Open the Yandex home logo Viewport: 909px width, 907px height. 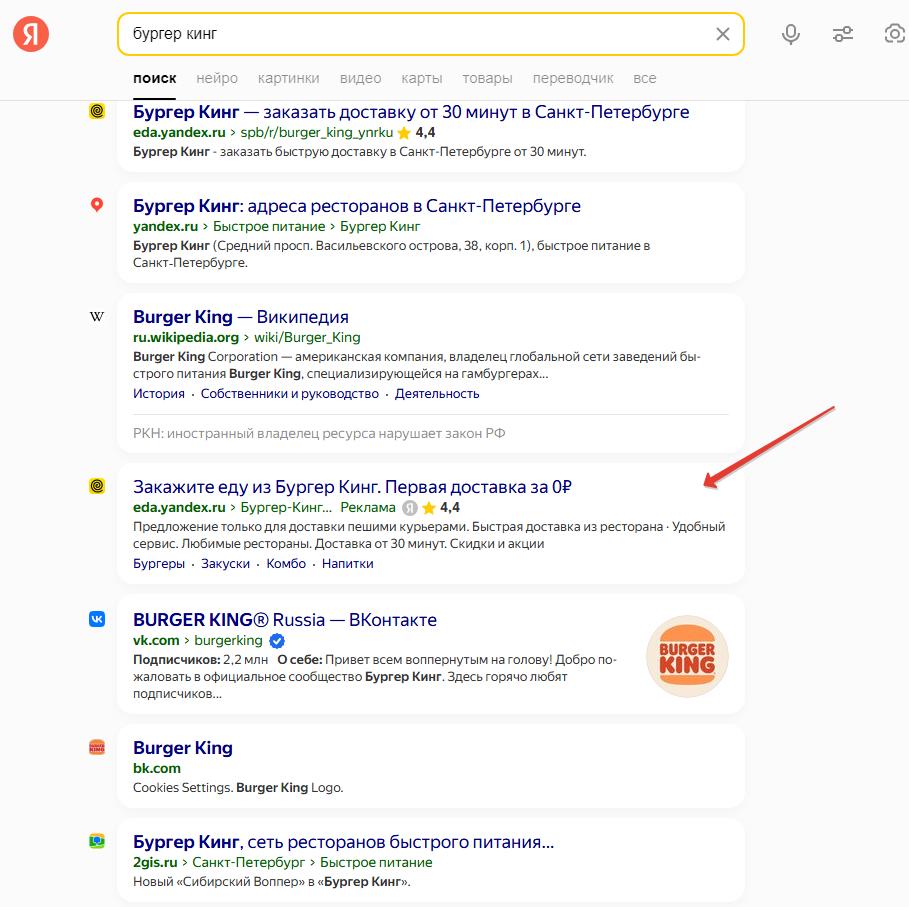[31, 34]
